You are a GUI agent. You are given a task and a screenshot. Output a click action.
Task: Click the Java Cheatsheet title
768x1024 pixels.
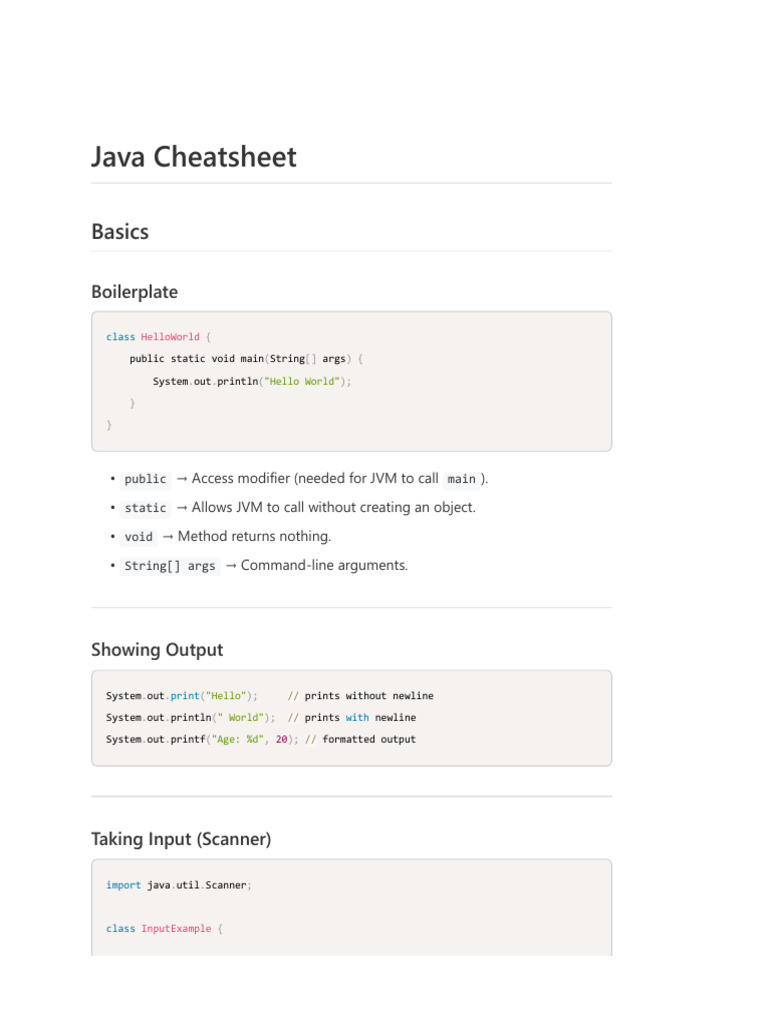tap(194, 157)
